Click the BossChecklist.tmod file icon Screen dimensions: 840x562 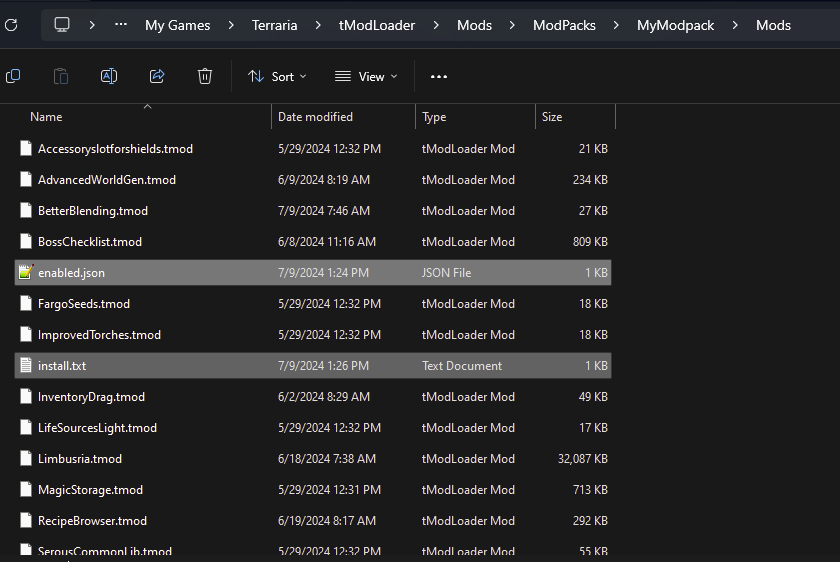tap(26, 242)
